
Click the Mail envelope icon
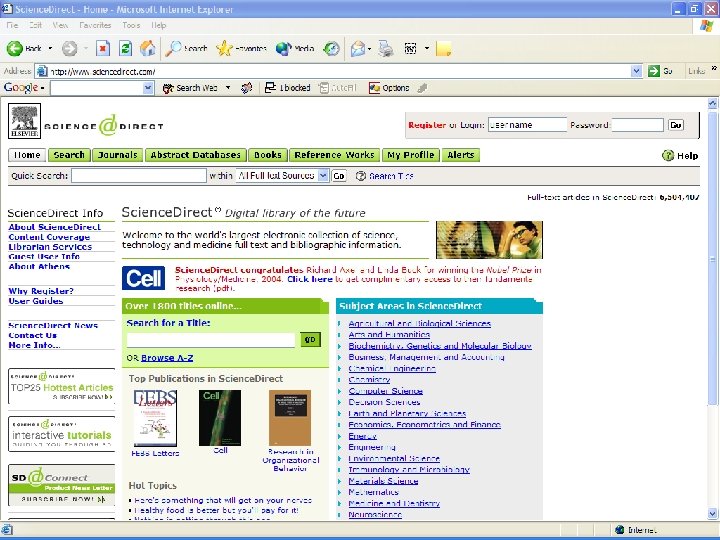[x=358, y=48]
